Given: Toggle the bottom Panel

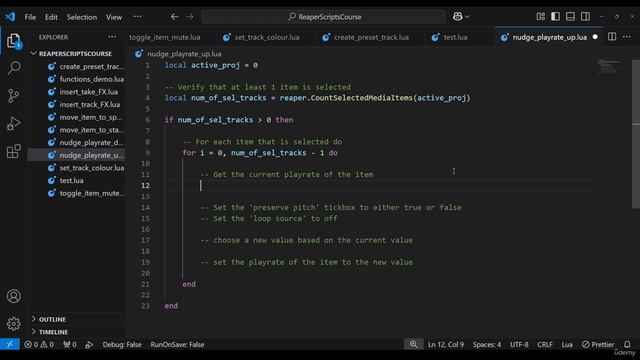Looking at the screenshot, I should coord(570,16).
